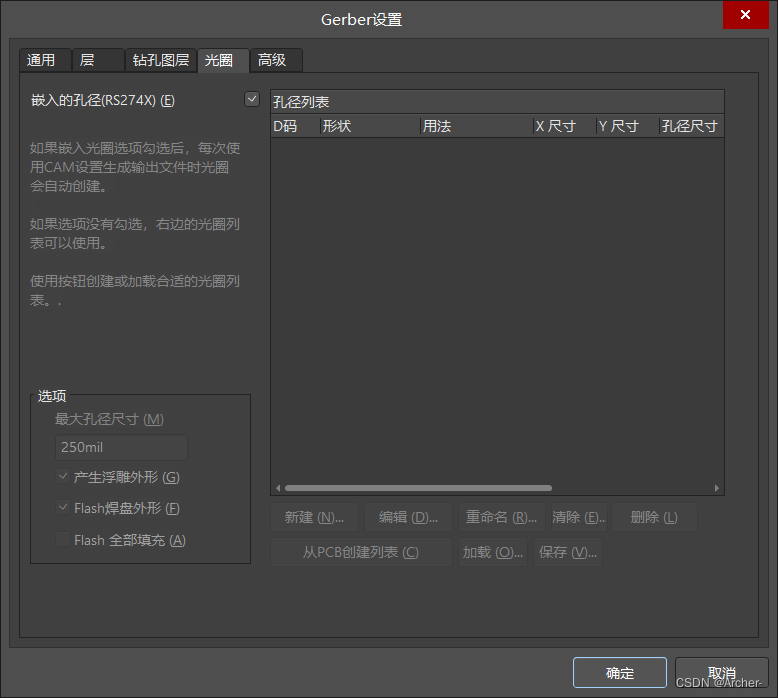The height and width of the screenshot is (698, 778).
Task: Click the Y 尺寸 column header
Action: [x=627, y=126]
